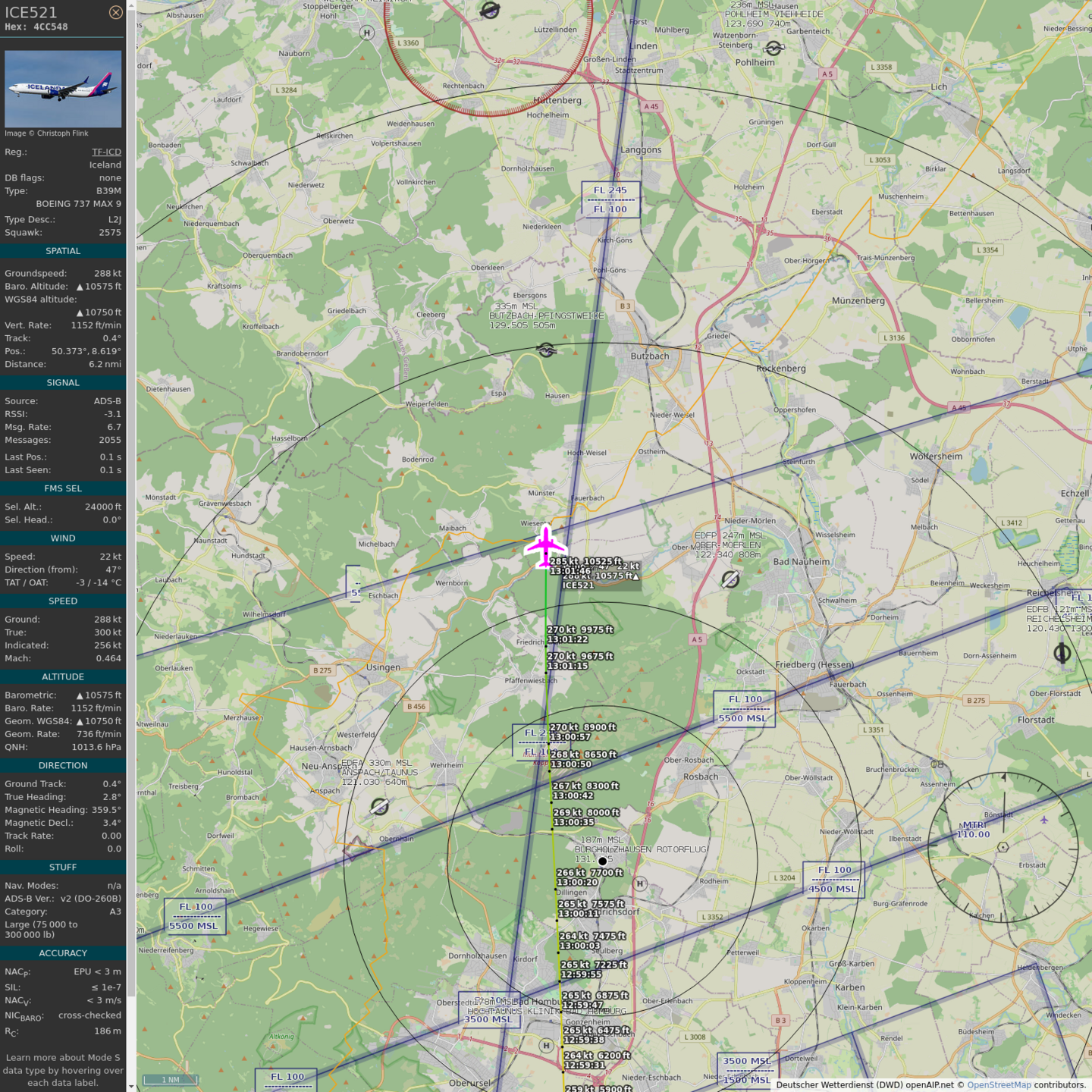Click the Pohlheim Viehheide glider site symbol

click(x=773, y=49)
